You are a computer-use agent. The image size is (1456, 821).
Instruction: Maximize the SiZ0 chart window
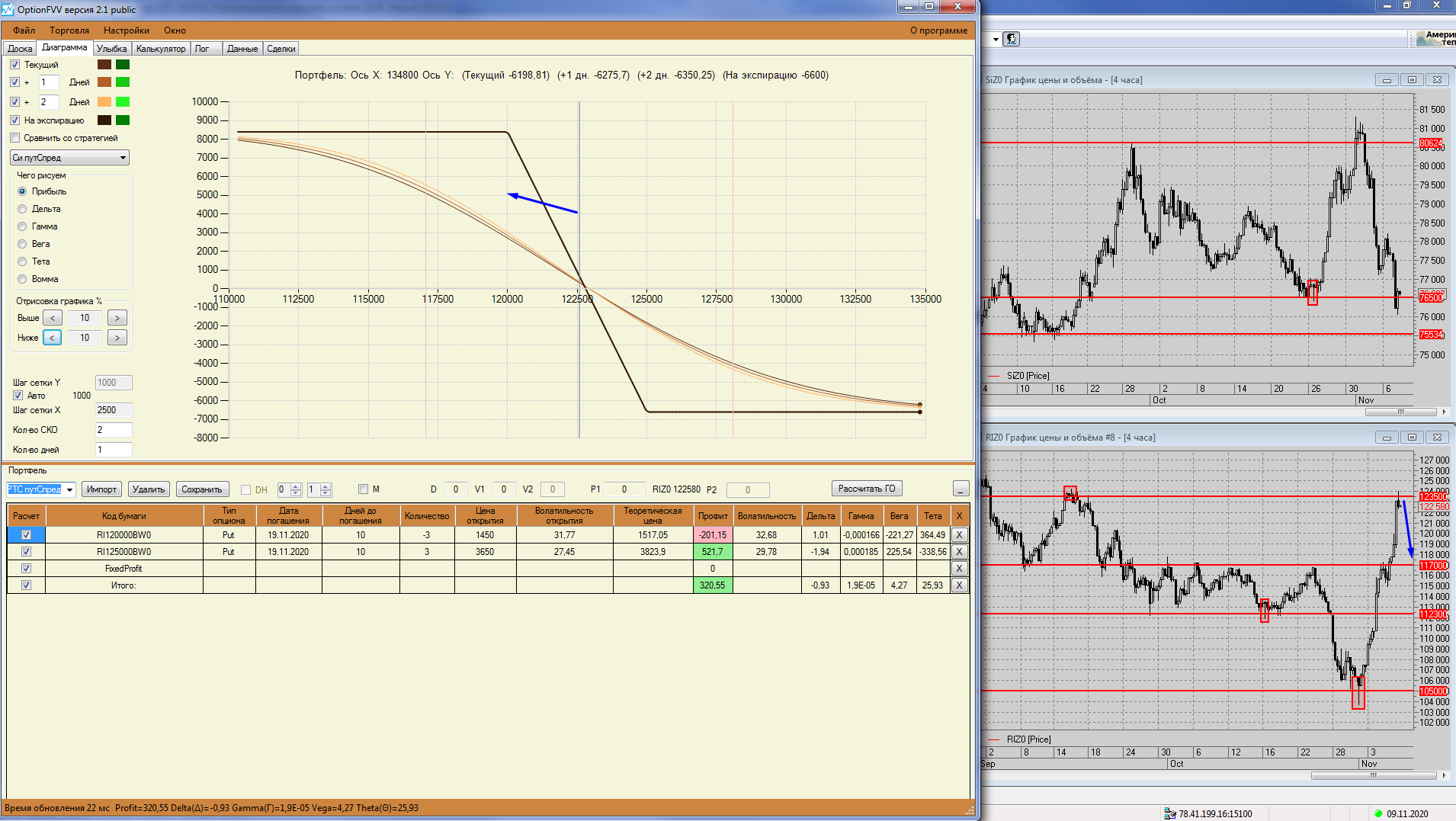[x=1412, y=80]
